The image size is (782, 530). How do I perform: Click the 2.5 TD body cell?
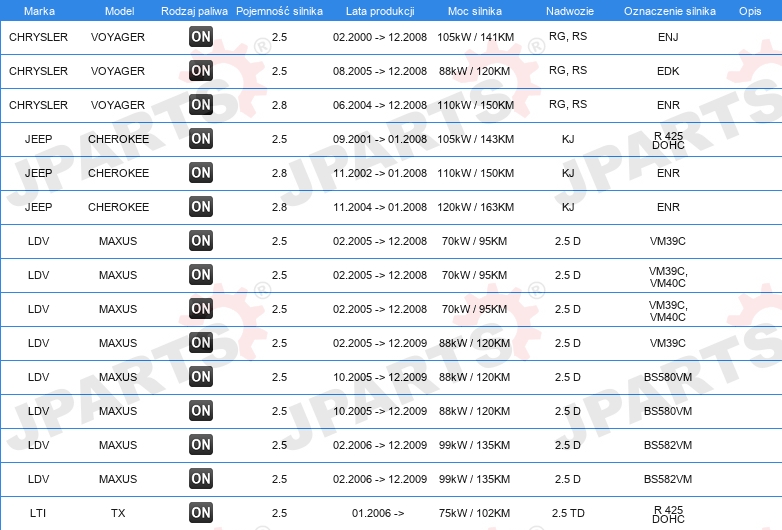tap(568, 513)
